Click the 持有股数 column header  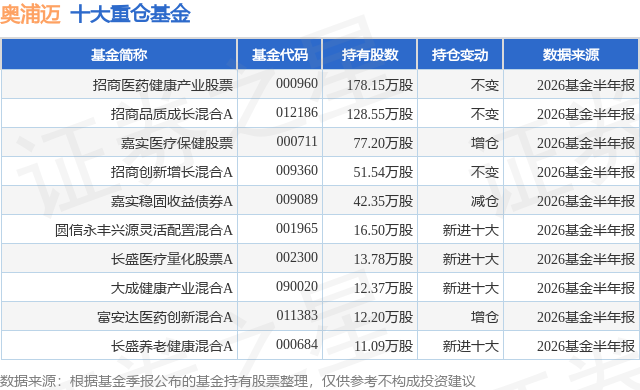tap(370, 55)
